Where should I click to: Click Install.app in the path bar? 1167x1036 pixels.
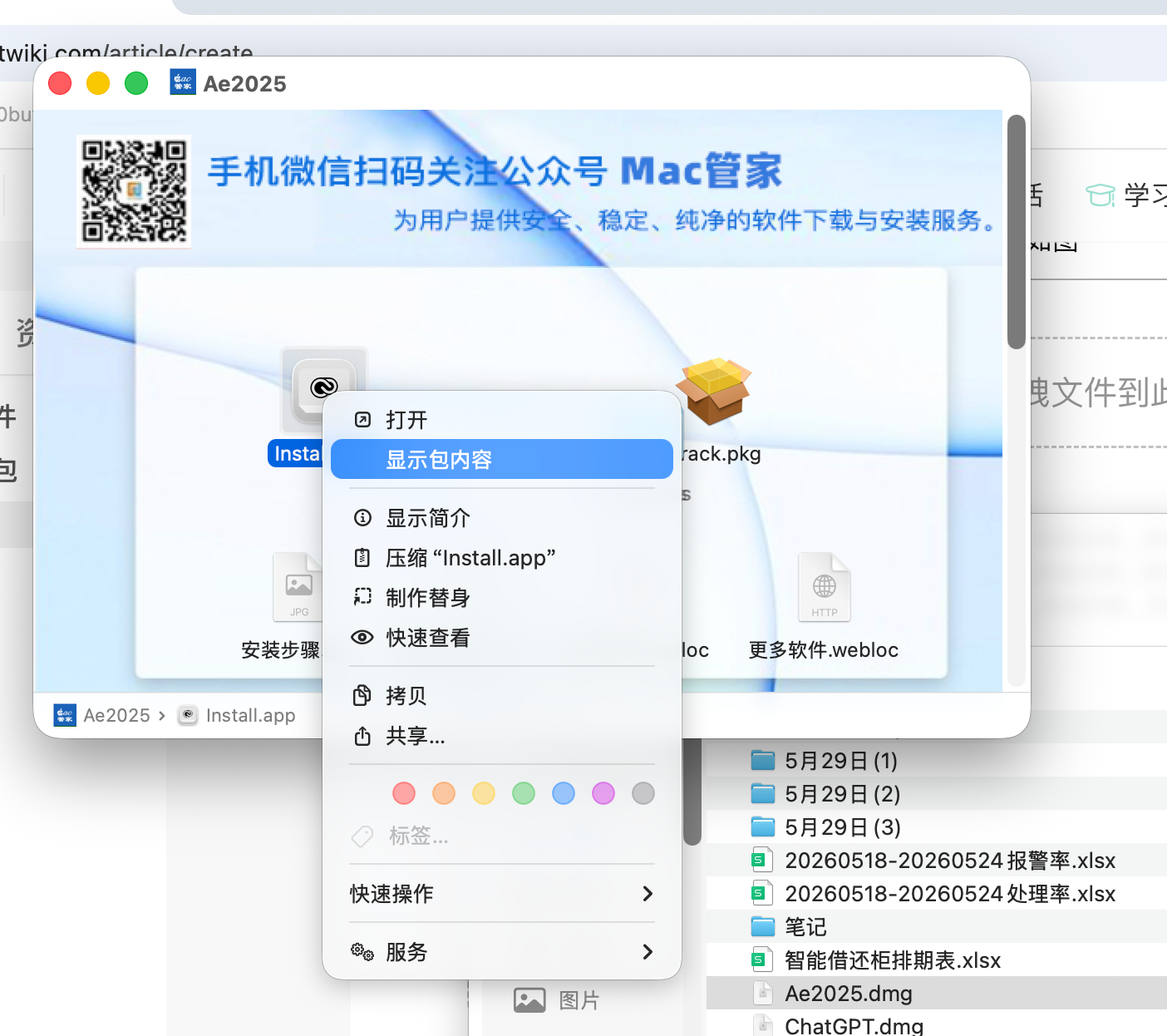tap(237, 715)
